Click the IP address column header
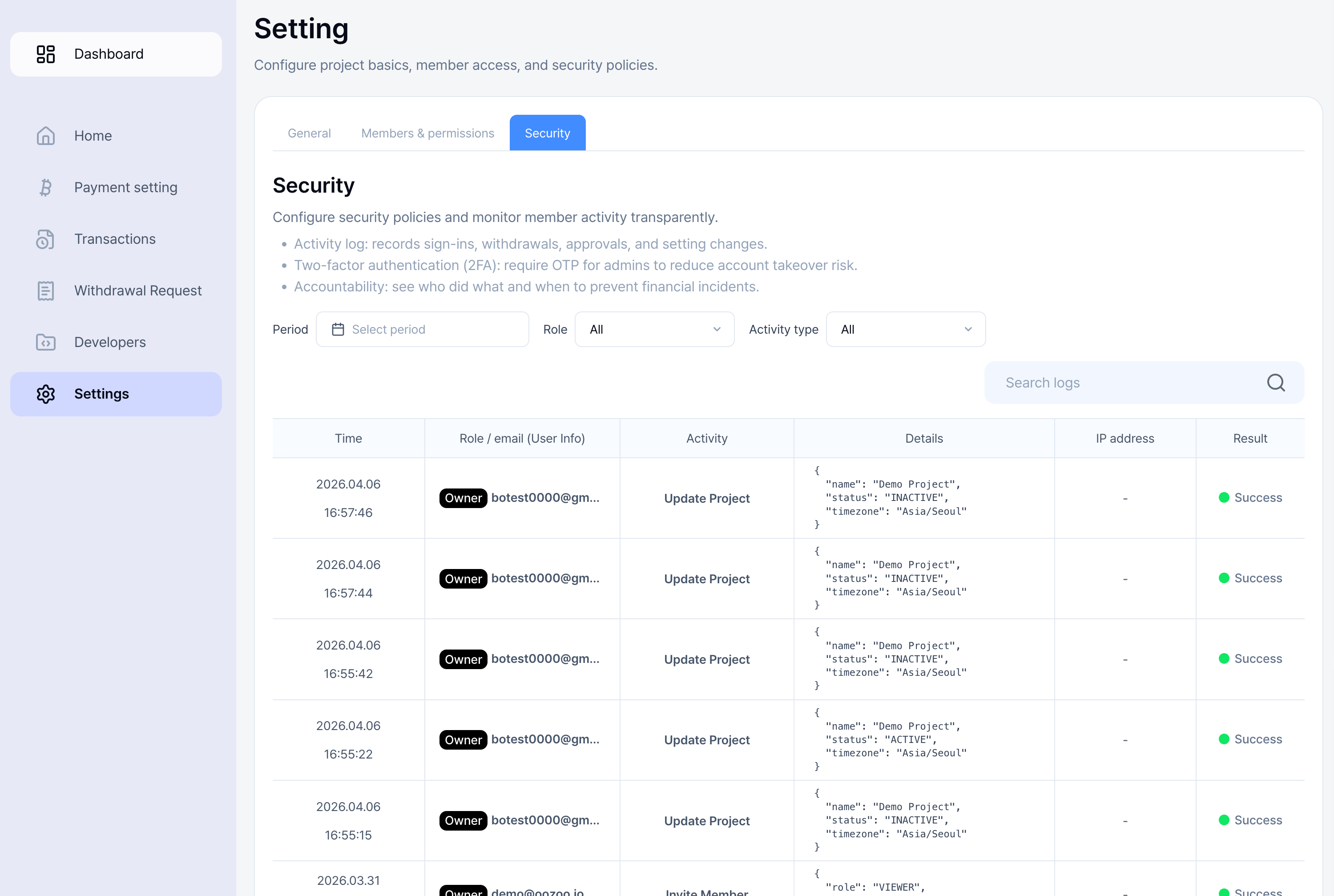Image resolution: width=1334 pixels, height=896 pixels. [1125, 438]
